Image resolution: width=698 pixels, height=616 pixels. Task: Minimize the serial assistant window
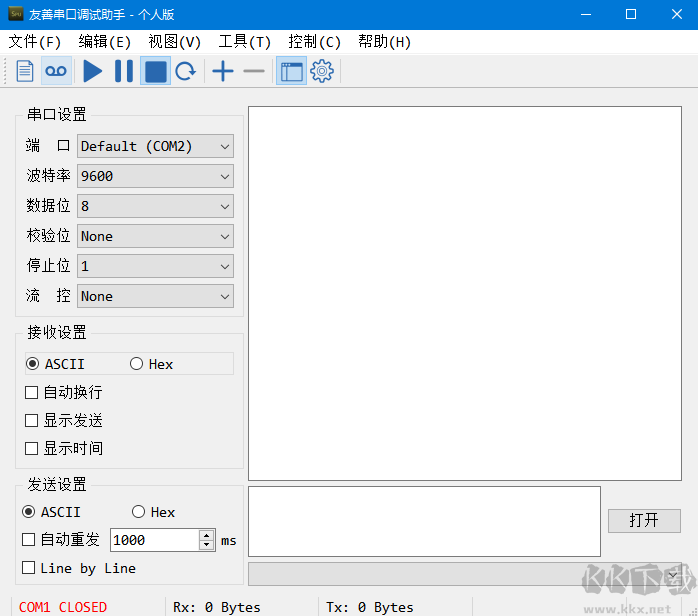pyautogui.click(x=586, y=14)
